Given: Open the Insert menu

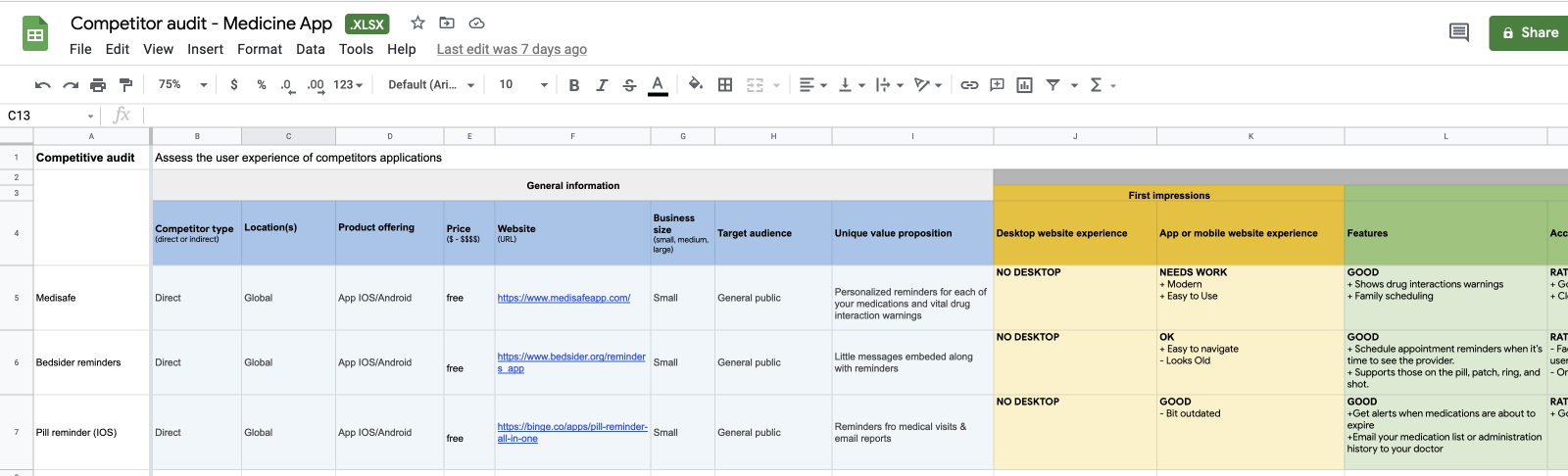Looking at the screenshot, I should (x=205, y=49).
